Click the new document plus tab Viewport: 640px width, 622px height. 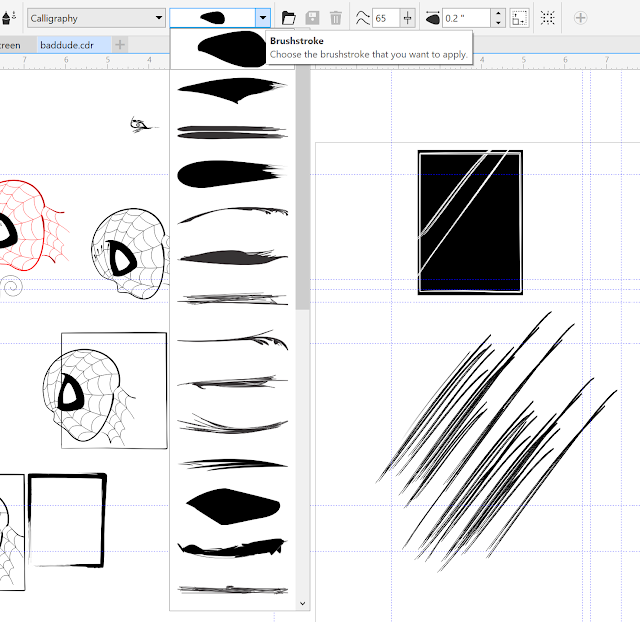click(120, 44)
